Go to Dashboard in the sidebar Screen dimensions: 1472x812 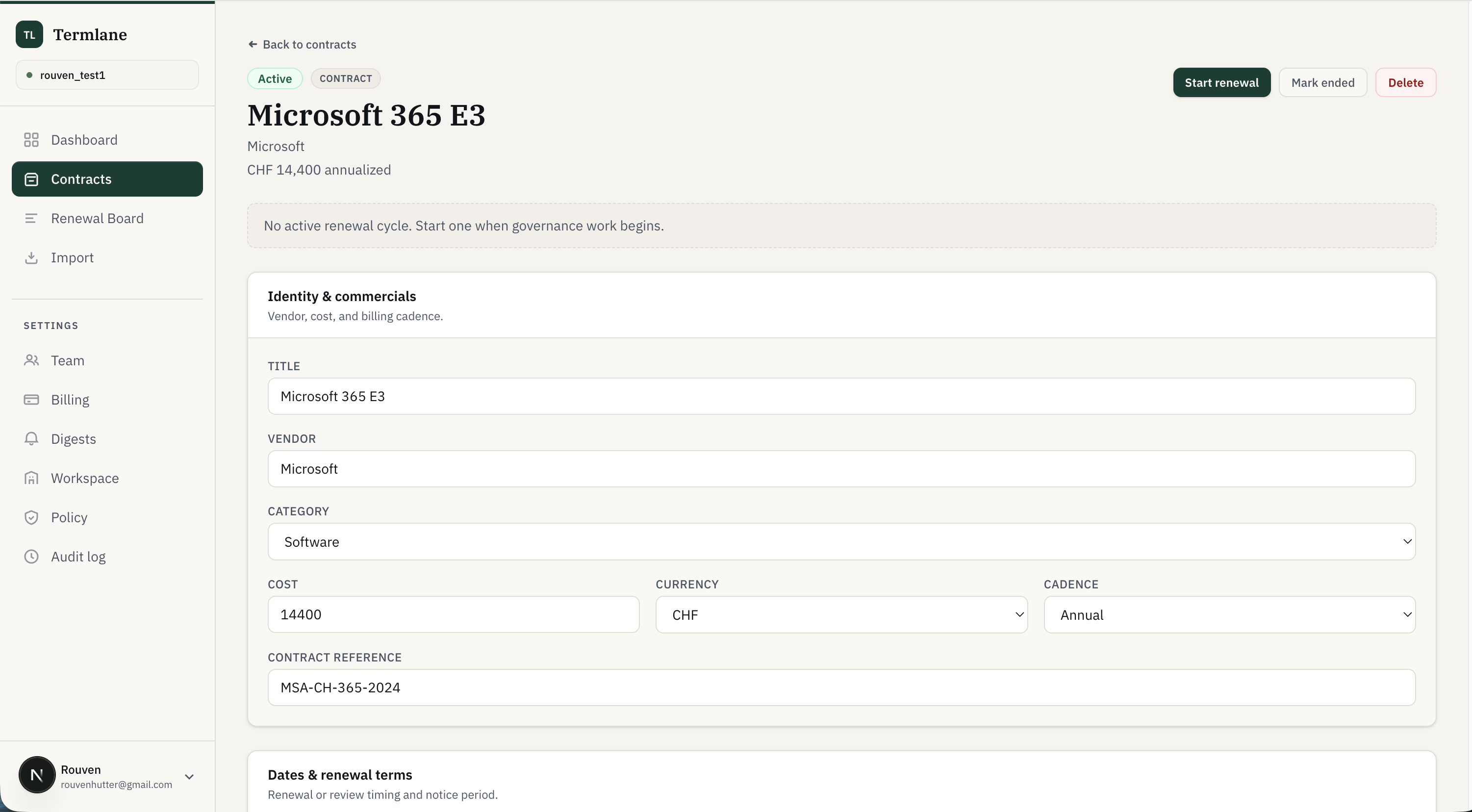click(x=107, y=140)
